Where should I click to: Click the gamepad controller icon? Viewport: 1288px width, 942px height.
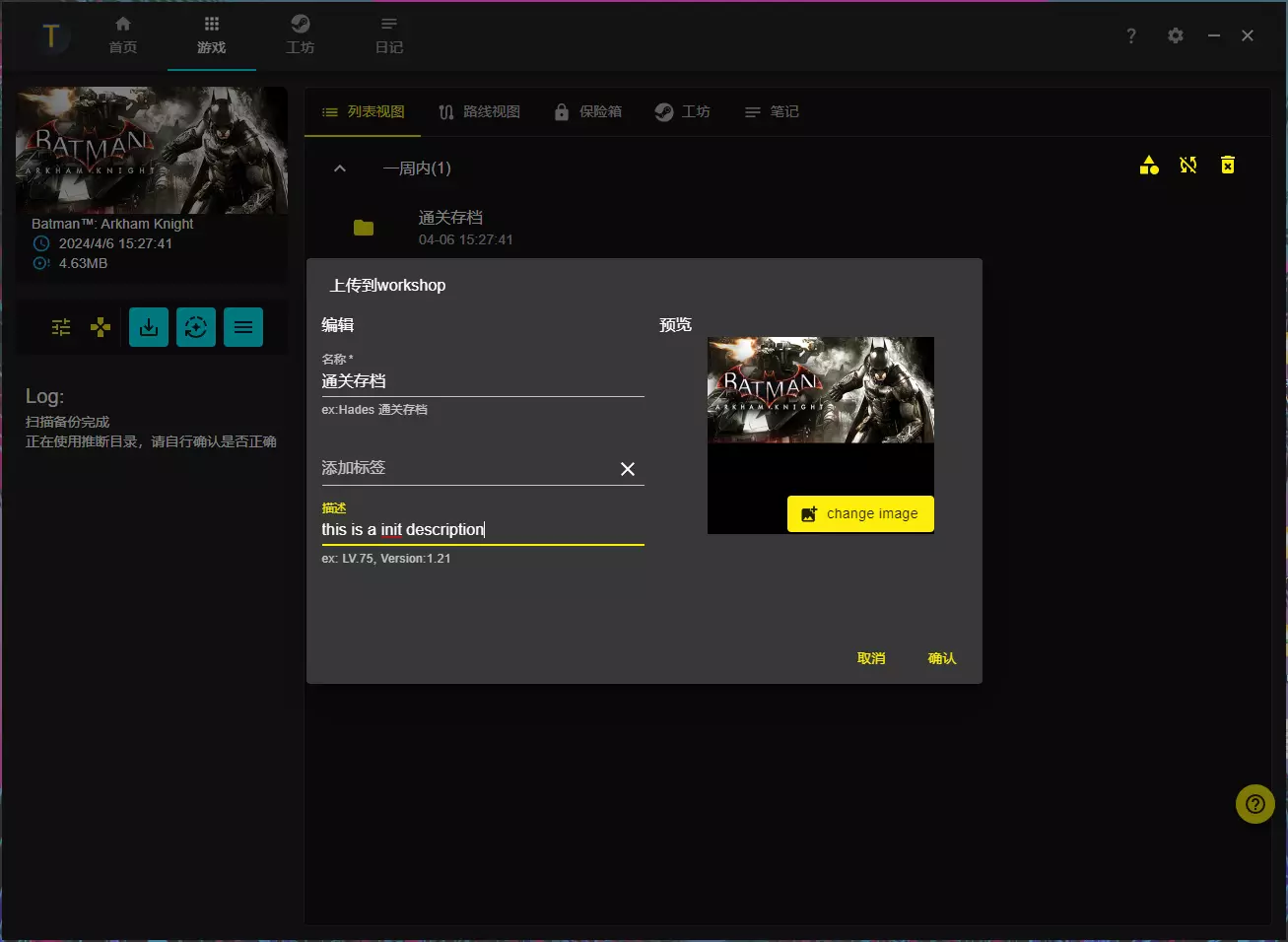tap(101, 327)
